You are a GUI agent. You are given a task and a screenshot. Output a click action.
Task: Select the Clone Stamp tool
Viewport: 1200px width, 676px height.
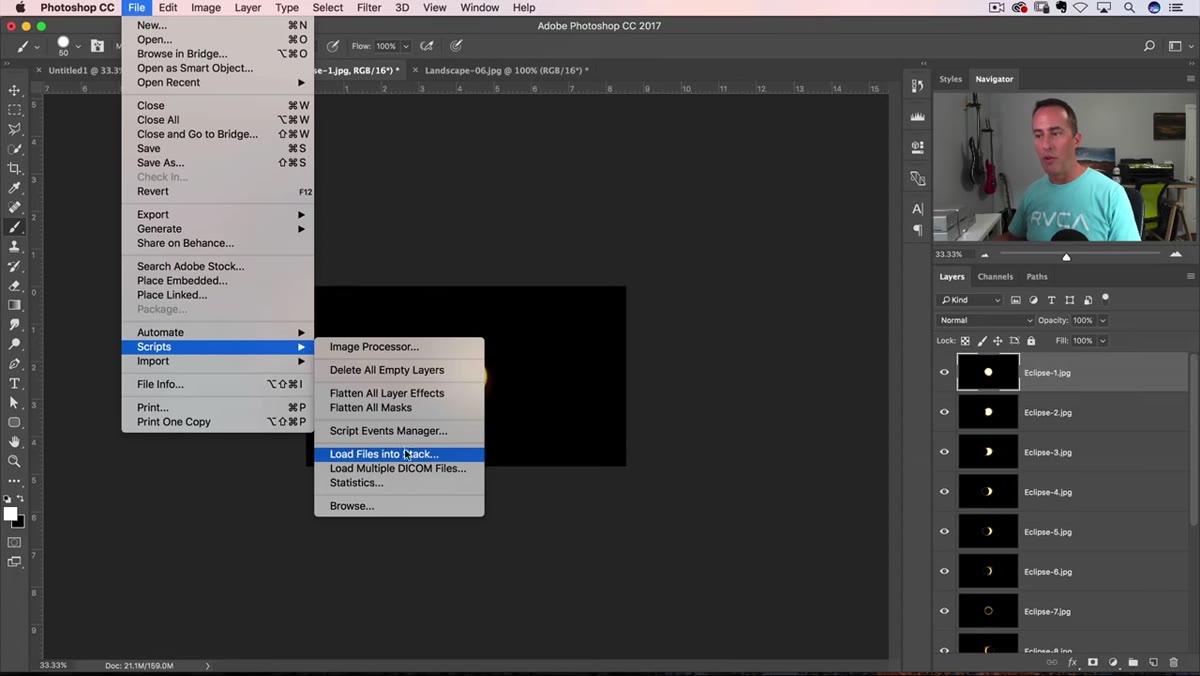click(14, 246)
